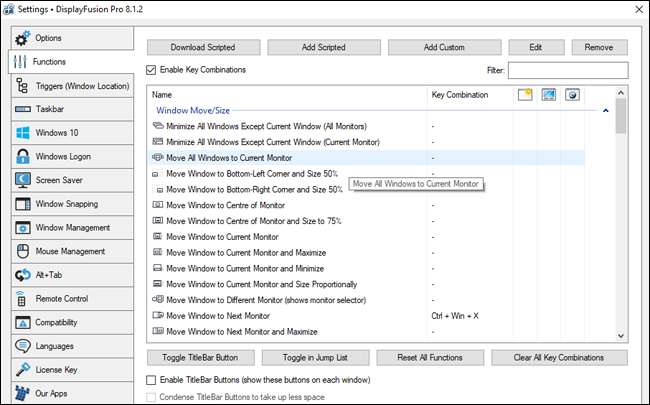
Task: Click the Windows Logon padlock icon
Action: click(x=23, y=156)
